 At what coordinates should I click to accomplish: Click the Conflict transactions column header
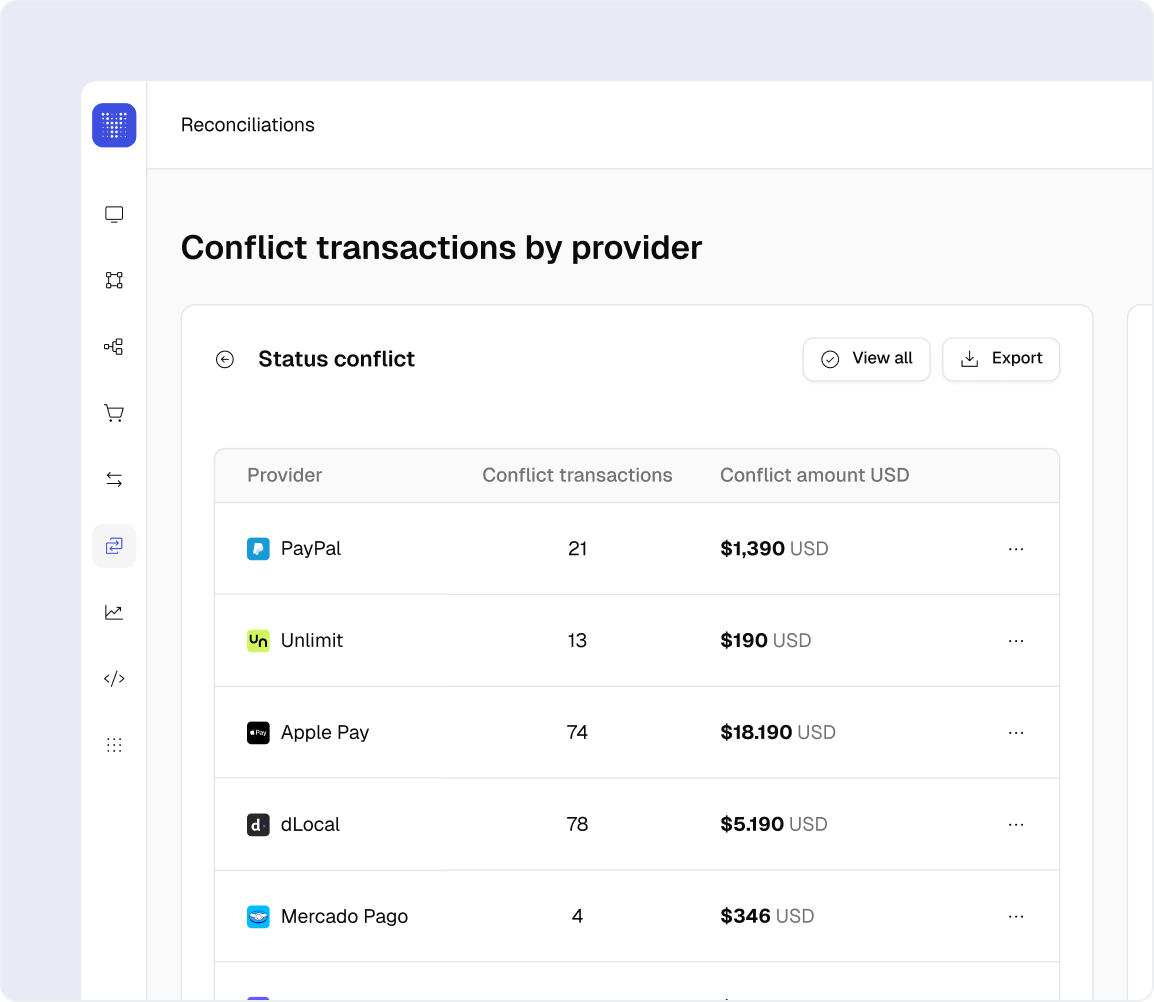click(577, 476)
